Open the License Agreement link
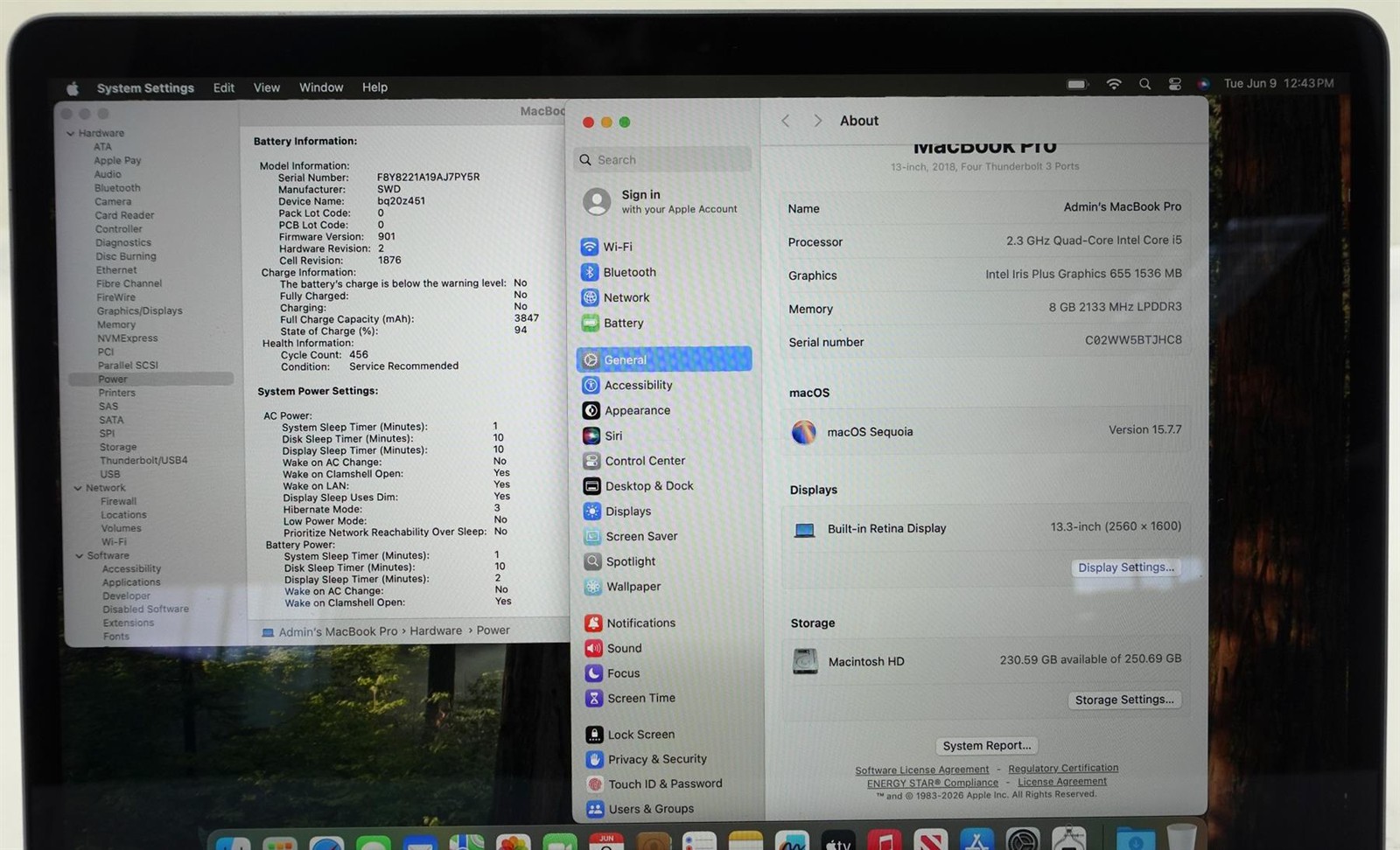 pyautogui.click(x=1062, y=782)
